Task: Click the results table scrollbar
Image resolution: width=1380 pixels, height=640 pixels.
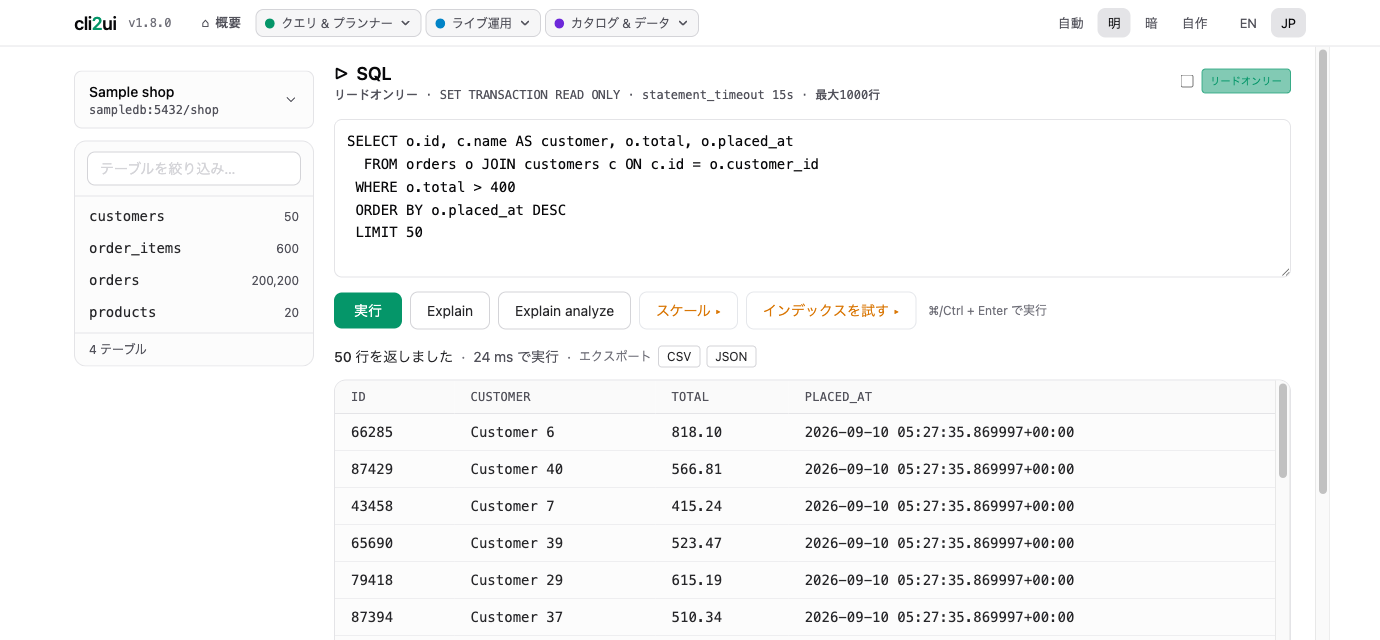Action: click(x=1283, y=430)
